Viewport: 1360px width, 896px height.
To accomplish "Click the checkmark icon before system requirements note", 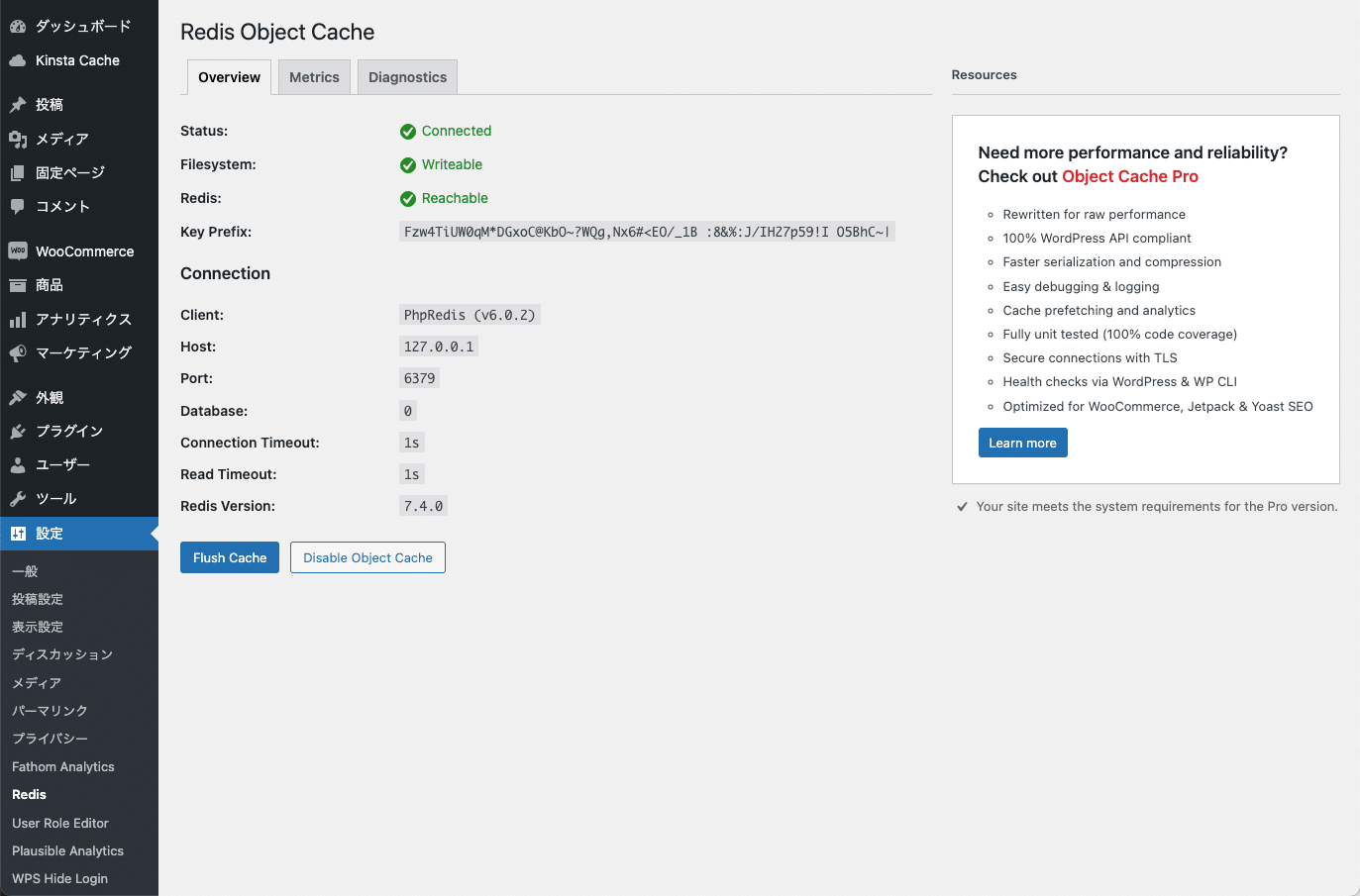I will 962,507.
